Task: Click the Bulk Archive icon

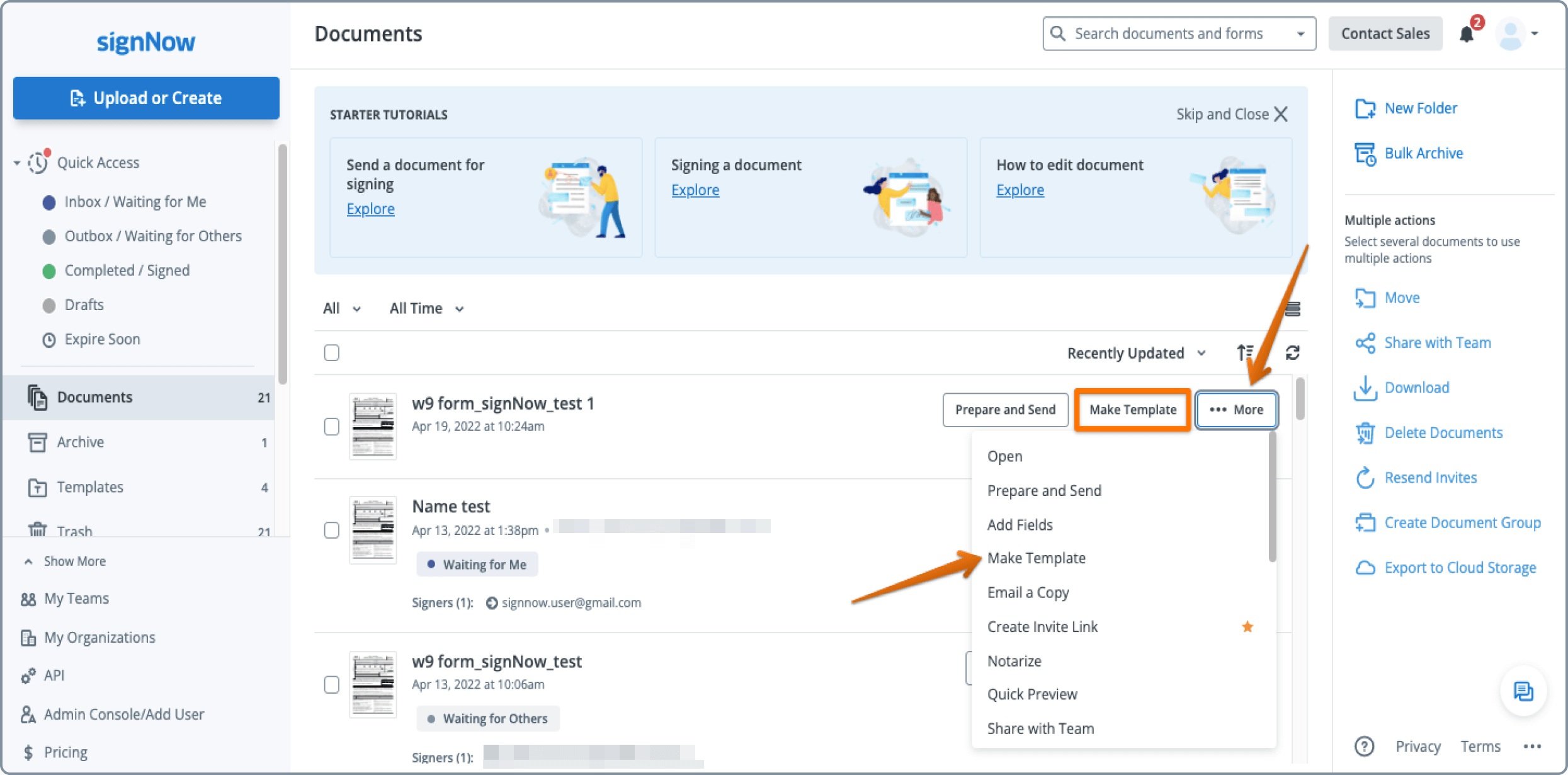Action: (x=1365, y=153)
